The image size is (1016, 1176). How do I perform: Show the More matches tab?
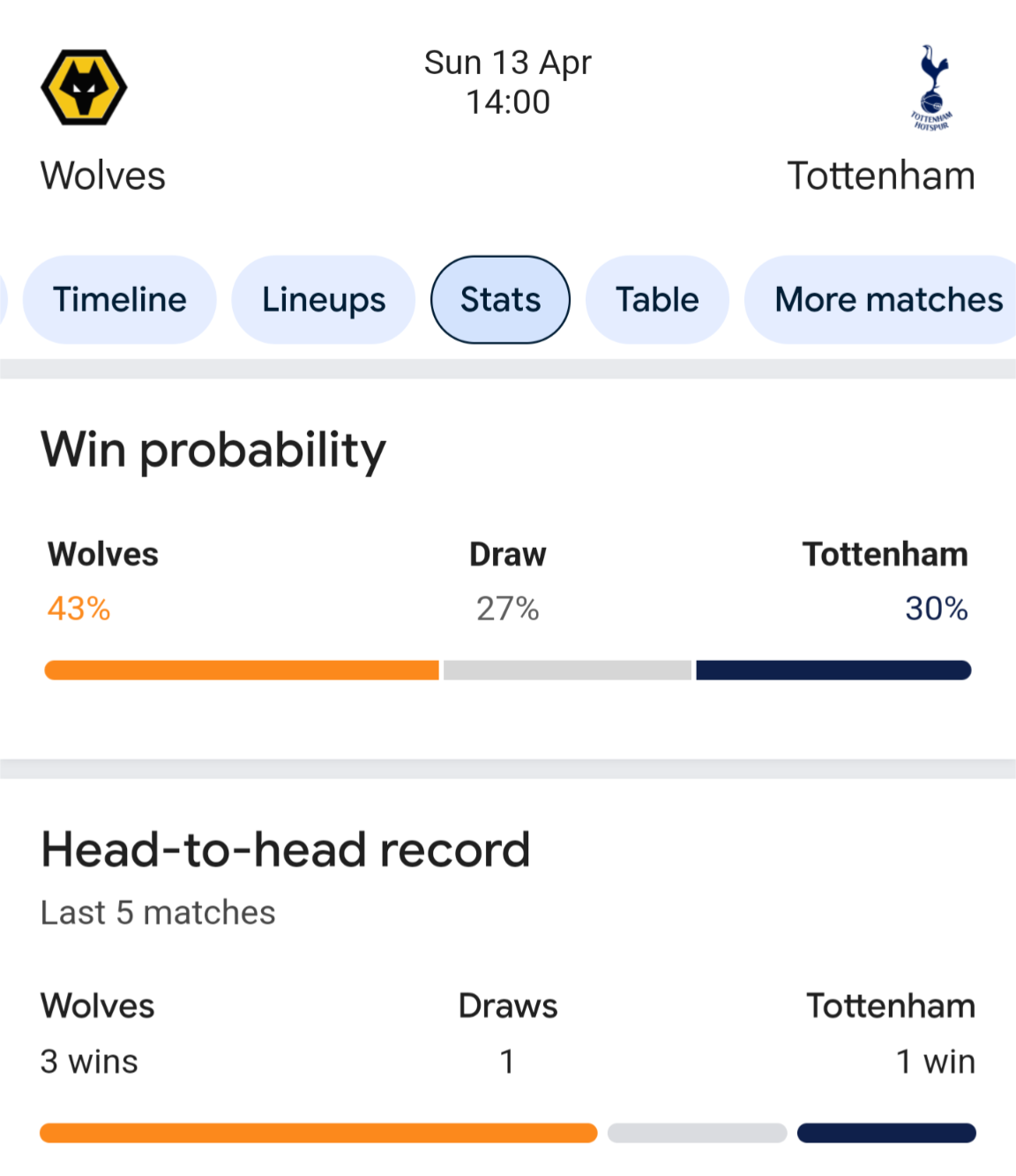pos(882,300)
